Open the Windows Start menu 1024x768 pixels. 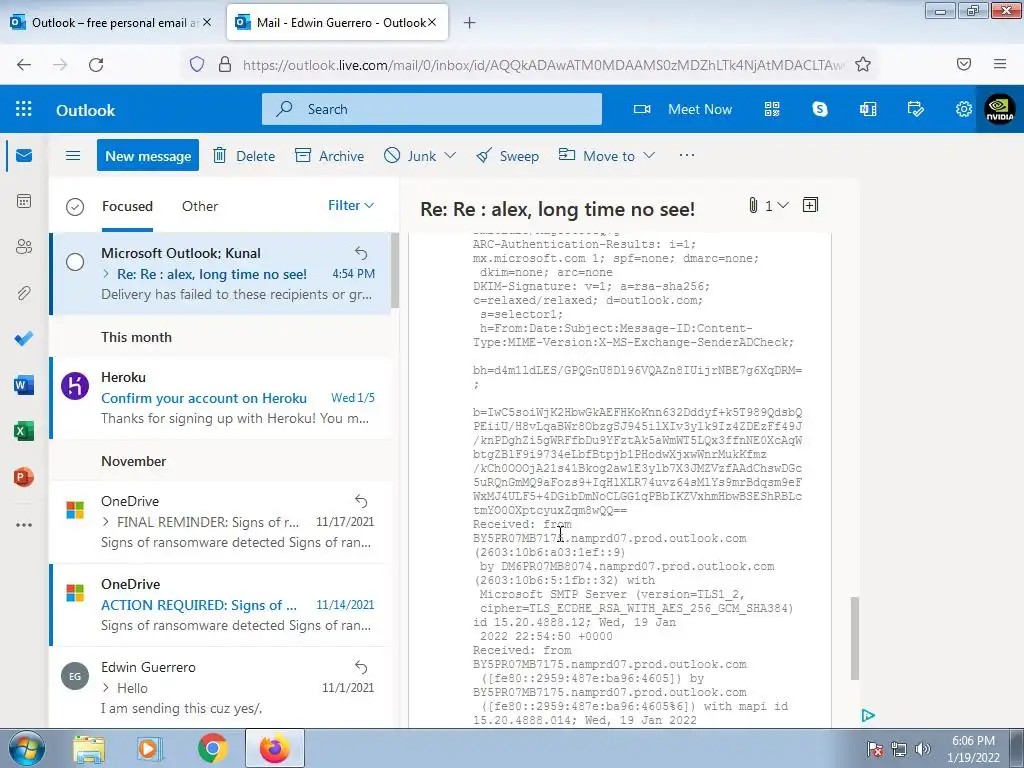pos(27,748)
